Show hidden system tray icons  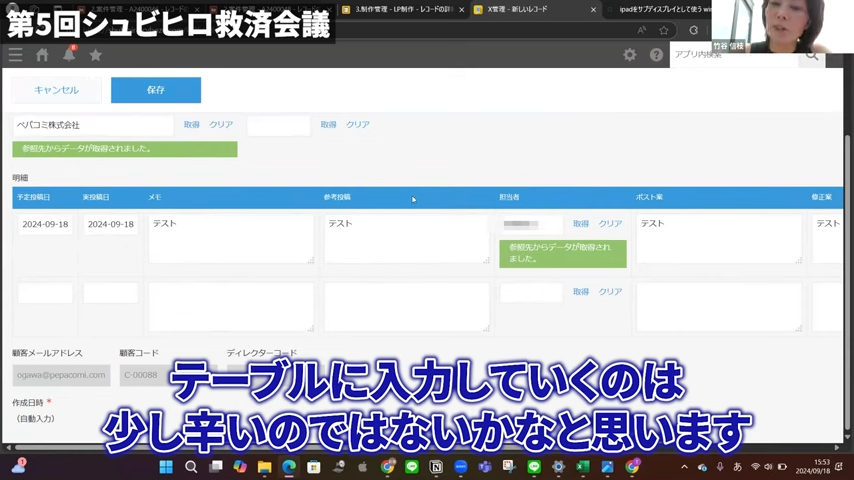(x=684, y=467)
